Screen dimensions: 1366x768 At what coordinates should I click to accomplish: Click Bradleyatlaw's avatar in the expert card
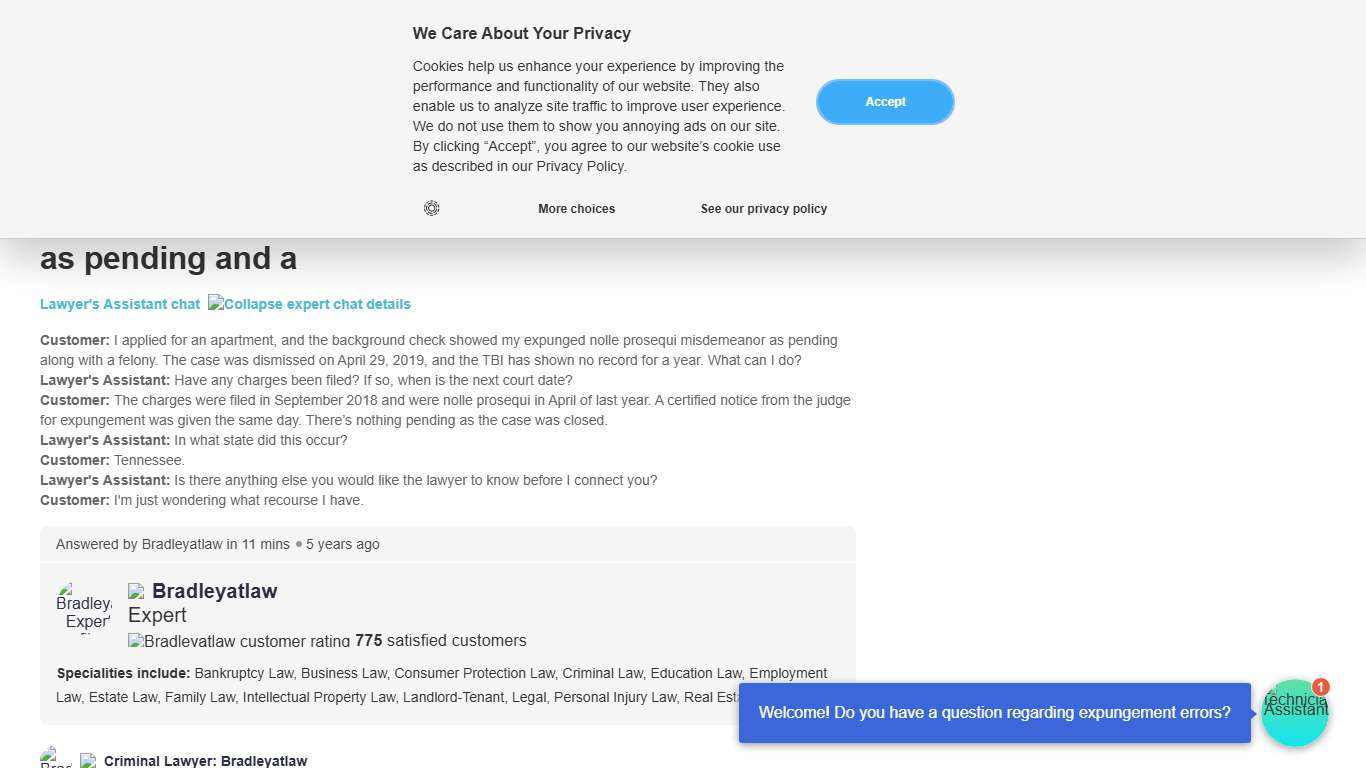(x=84, y=608)
